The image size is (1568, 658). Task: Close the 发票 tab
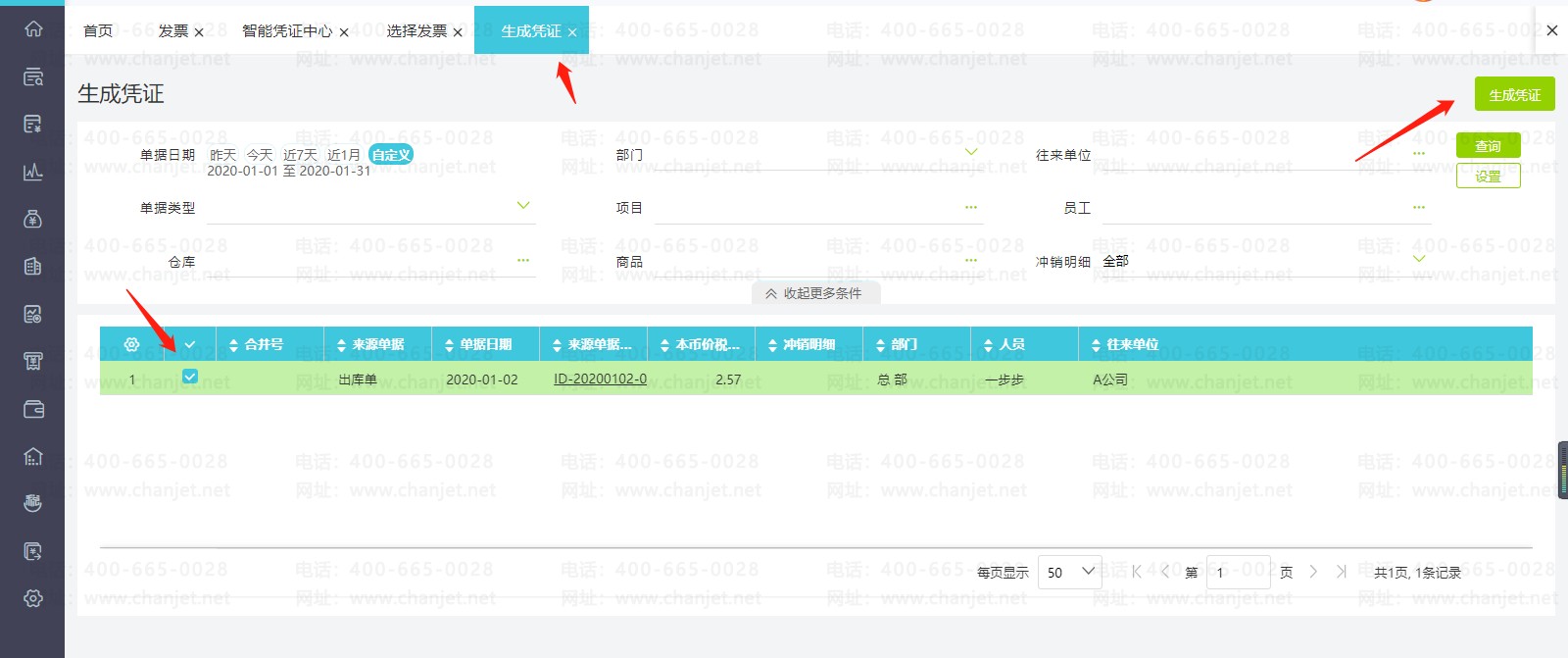(x=199, y=32)
